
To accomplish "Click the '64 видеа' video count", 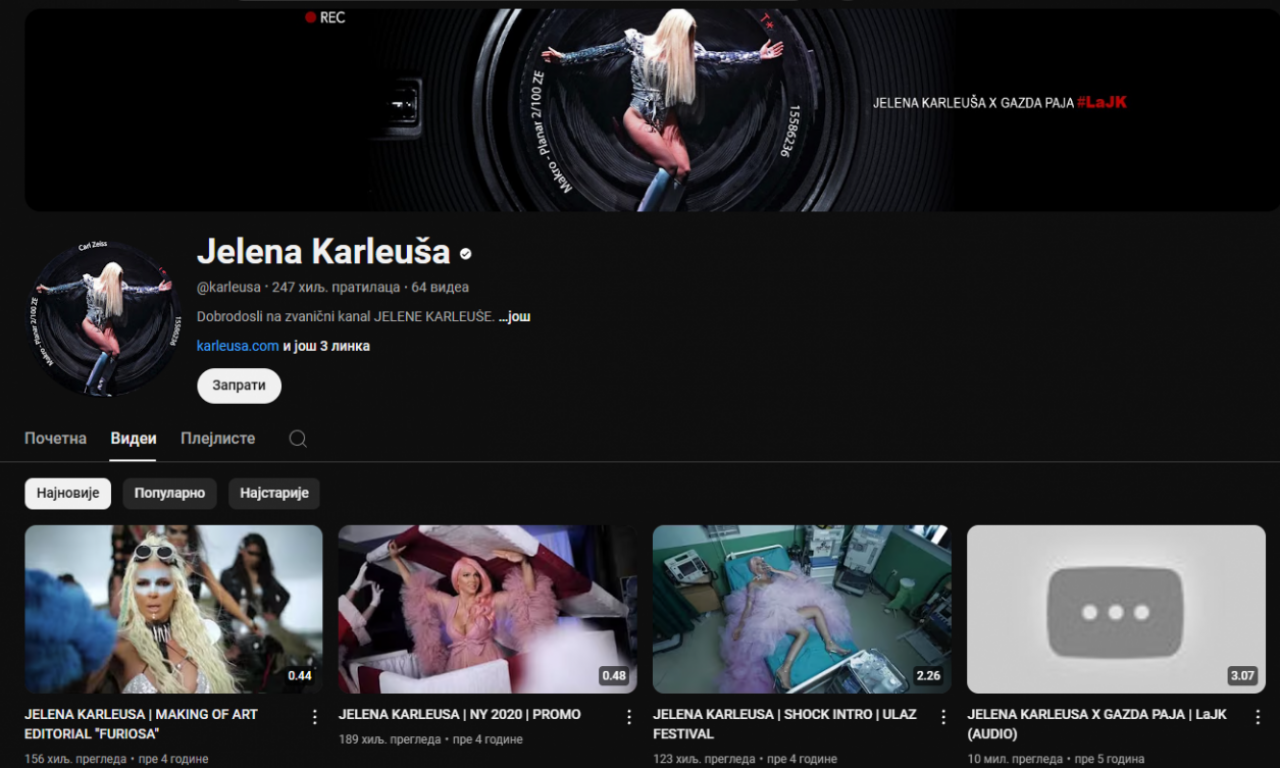I will point(440,287).
